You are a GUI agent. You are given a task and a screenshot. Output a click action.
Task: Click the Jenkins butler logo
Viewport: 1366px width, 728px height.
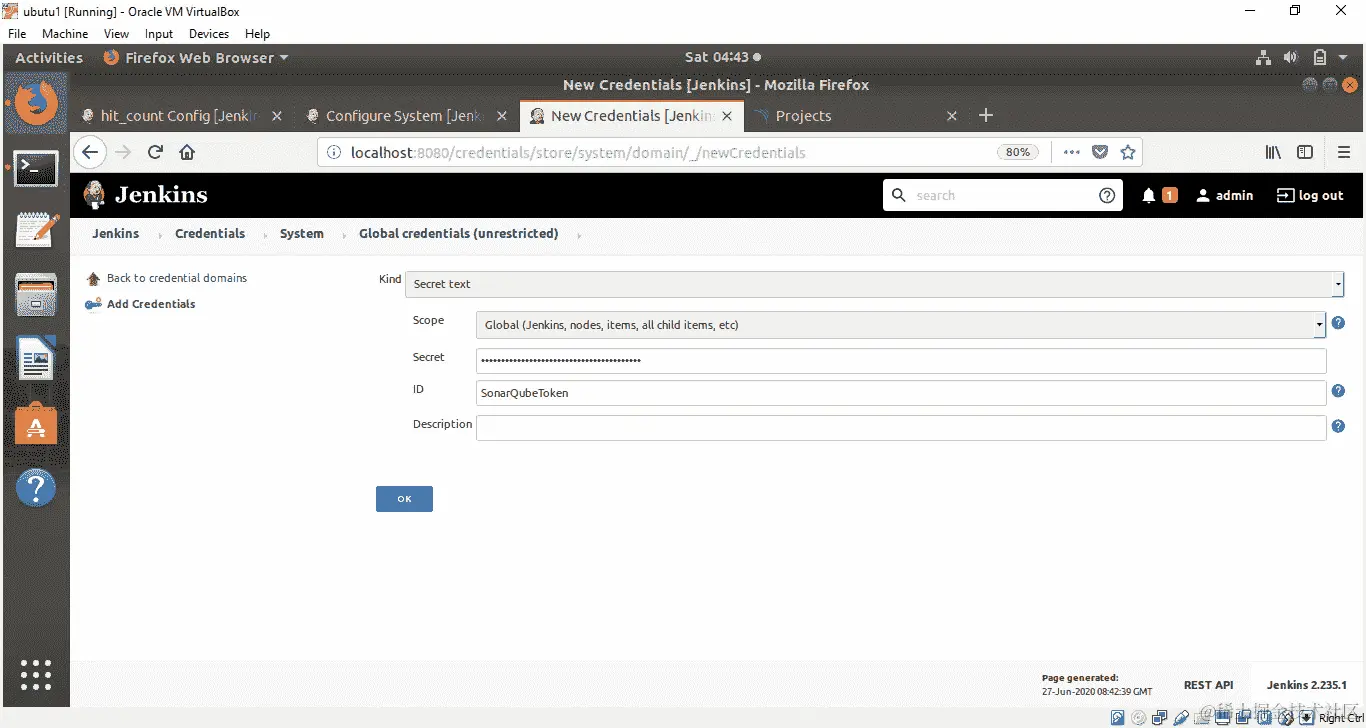(95, 195)
